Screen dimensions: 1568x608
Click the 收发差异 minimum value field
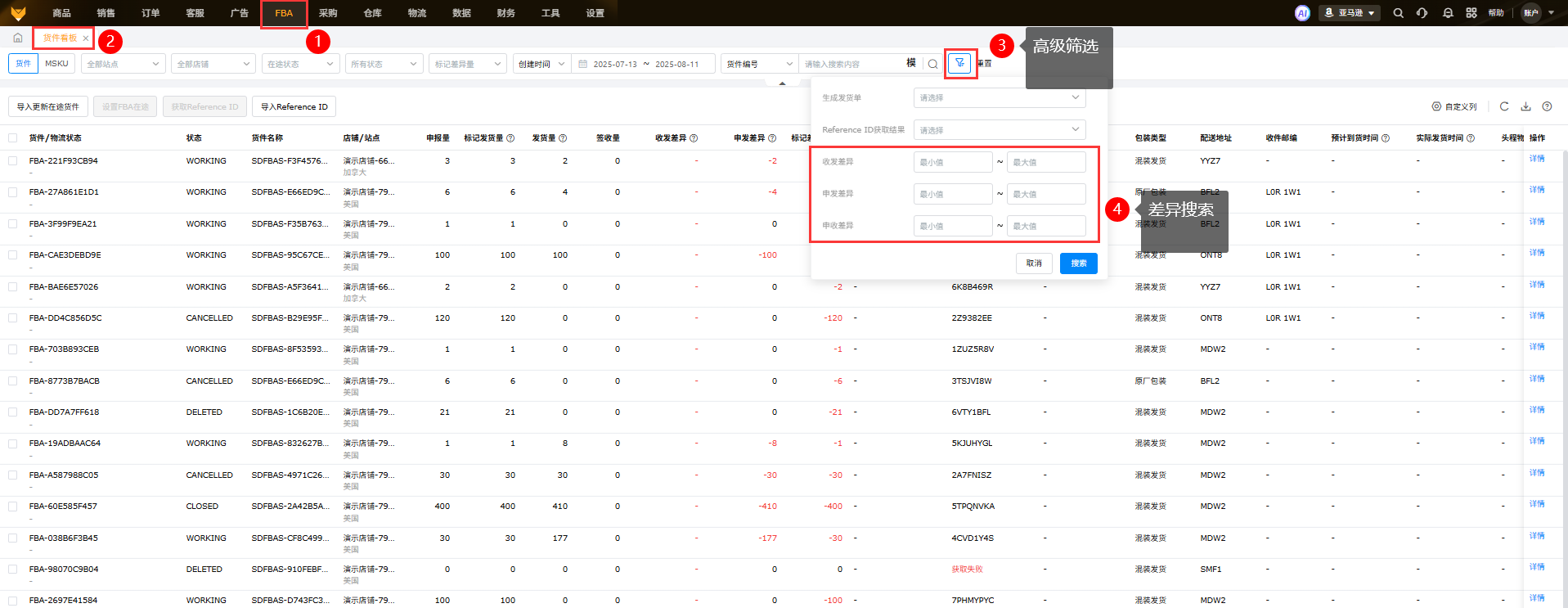(x=952, y=162)
